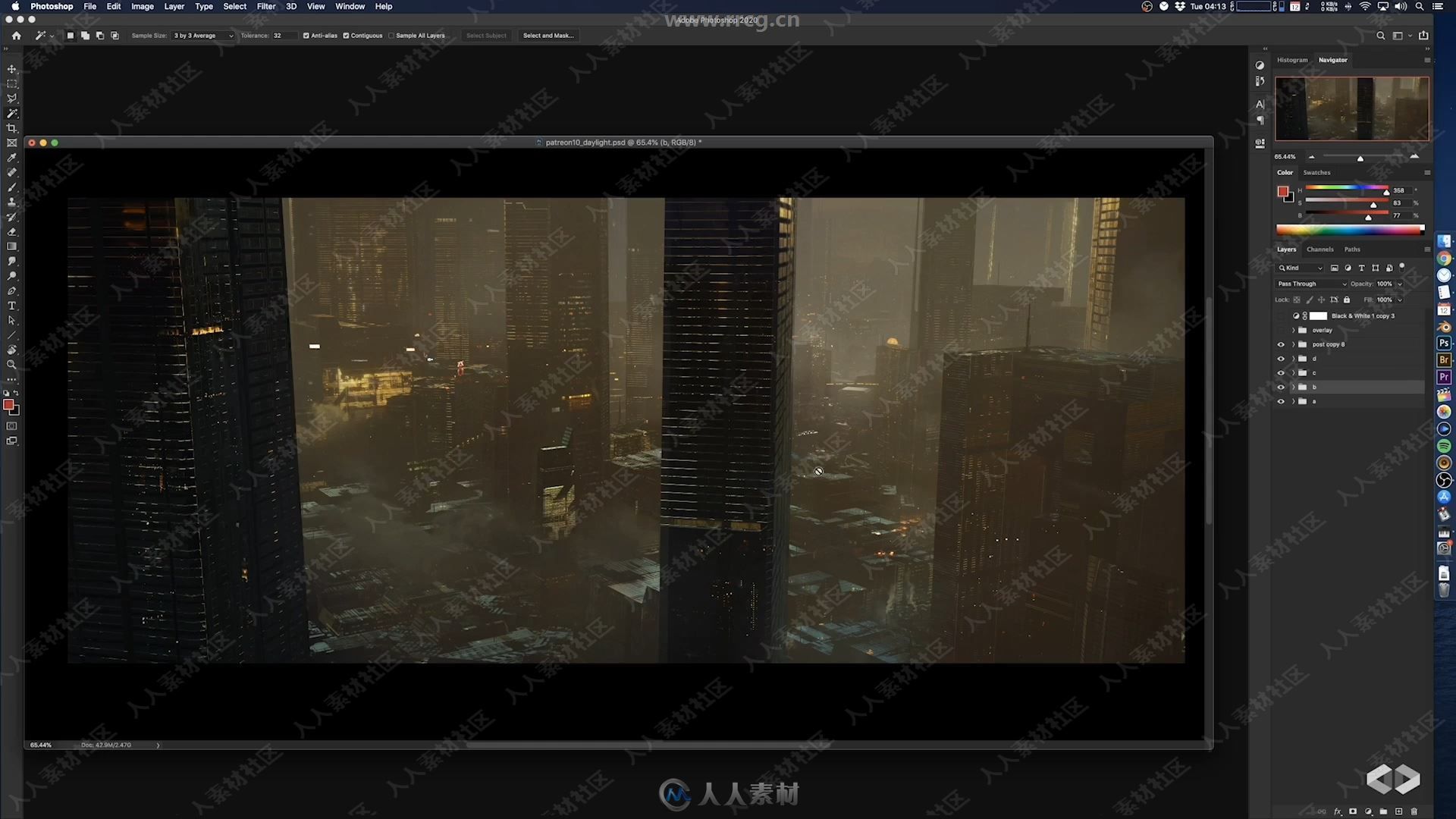Expand Sample Size dropdown
1456x819 pixels.
(x=227, y=35)
